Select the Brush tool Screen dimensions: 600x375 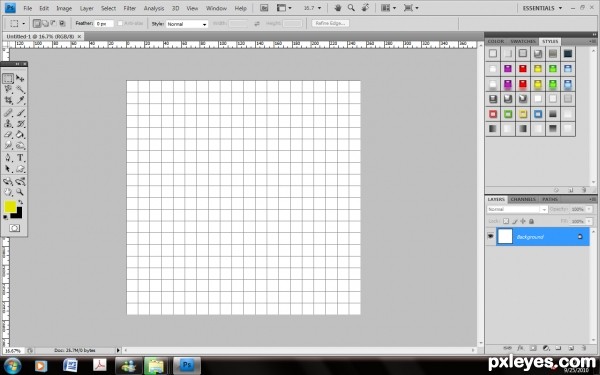(x=20, y=112)
